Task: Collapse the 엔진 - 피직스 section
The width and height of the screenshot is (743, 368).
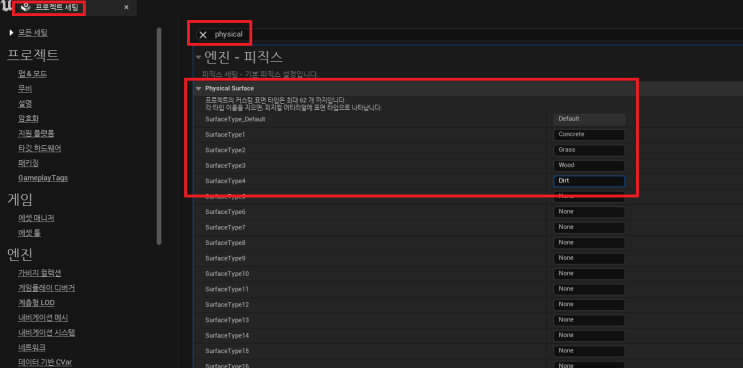Action: pos(199,57)
